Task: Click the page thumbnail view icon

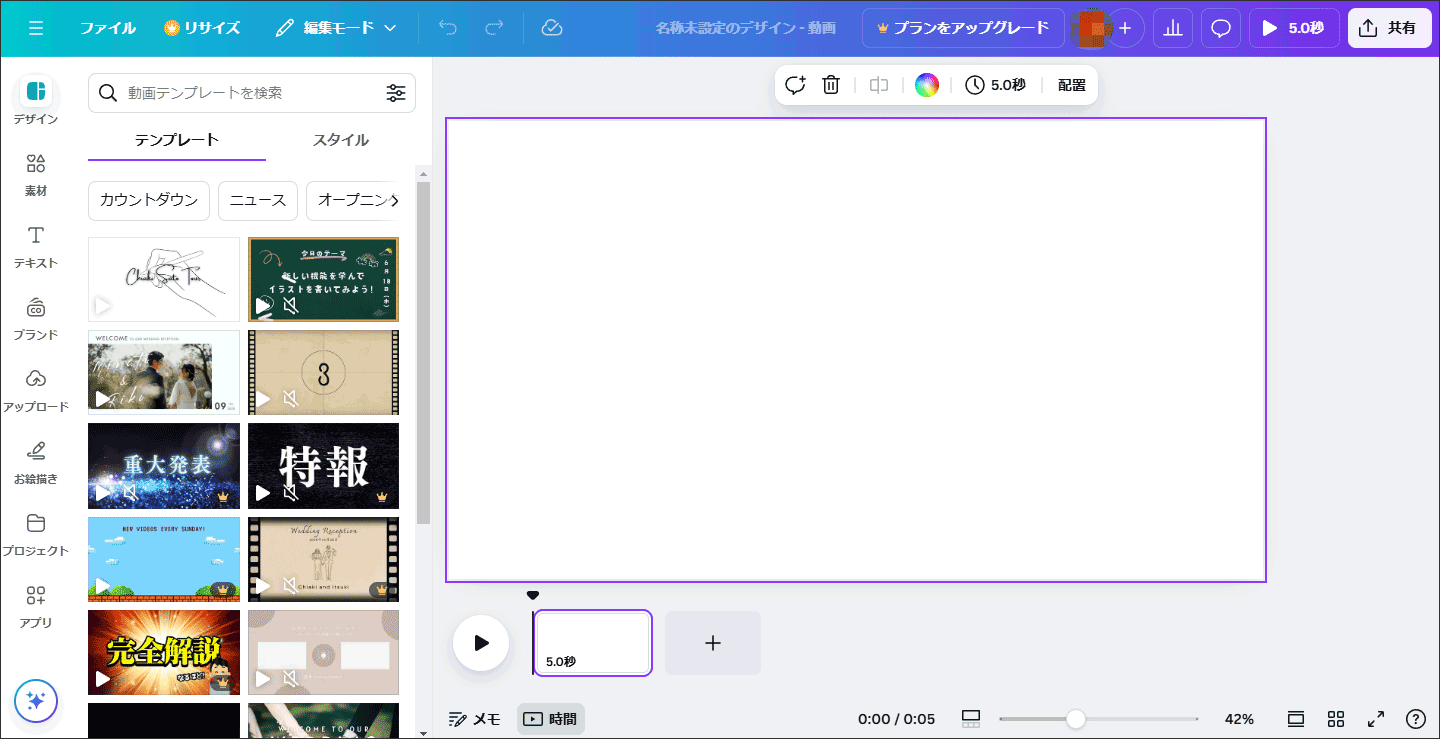Action: tap(970, 719)
